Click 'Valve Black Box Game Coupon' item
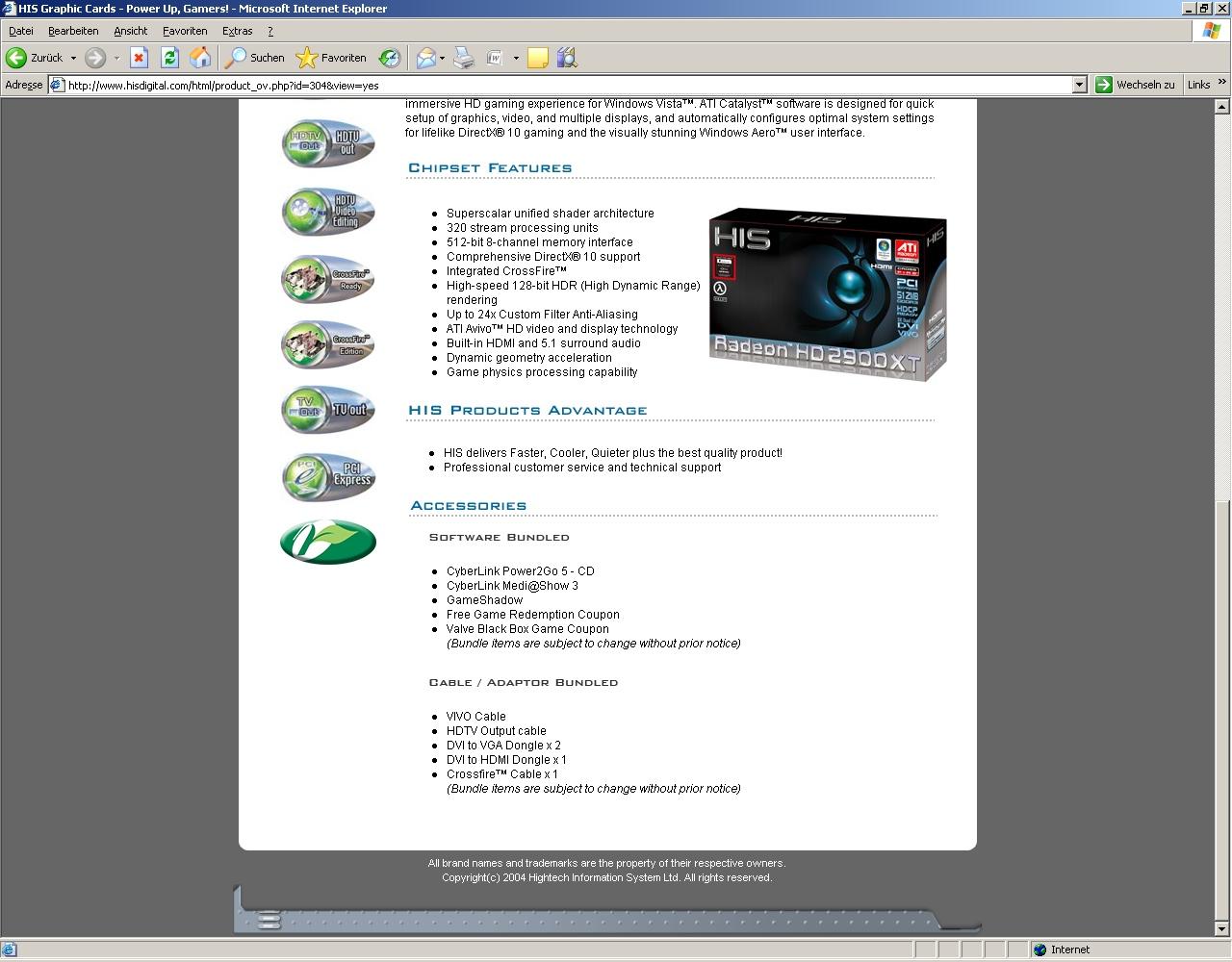The width and height of the screenshot is (1232, 962). tap(527, 629)
